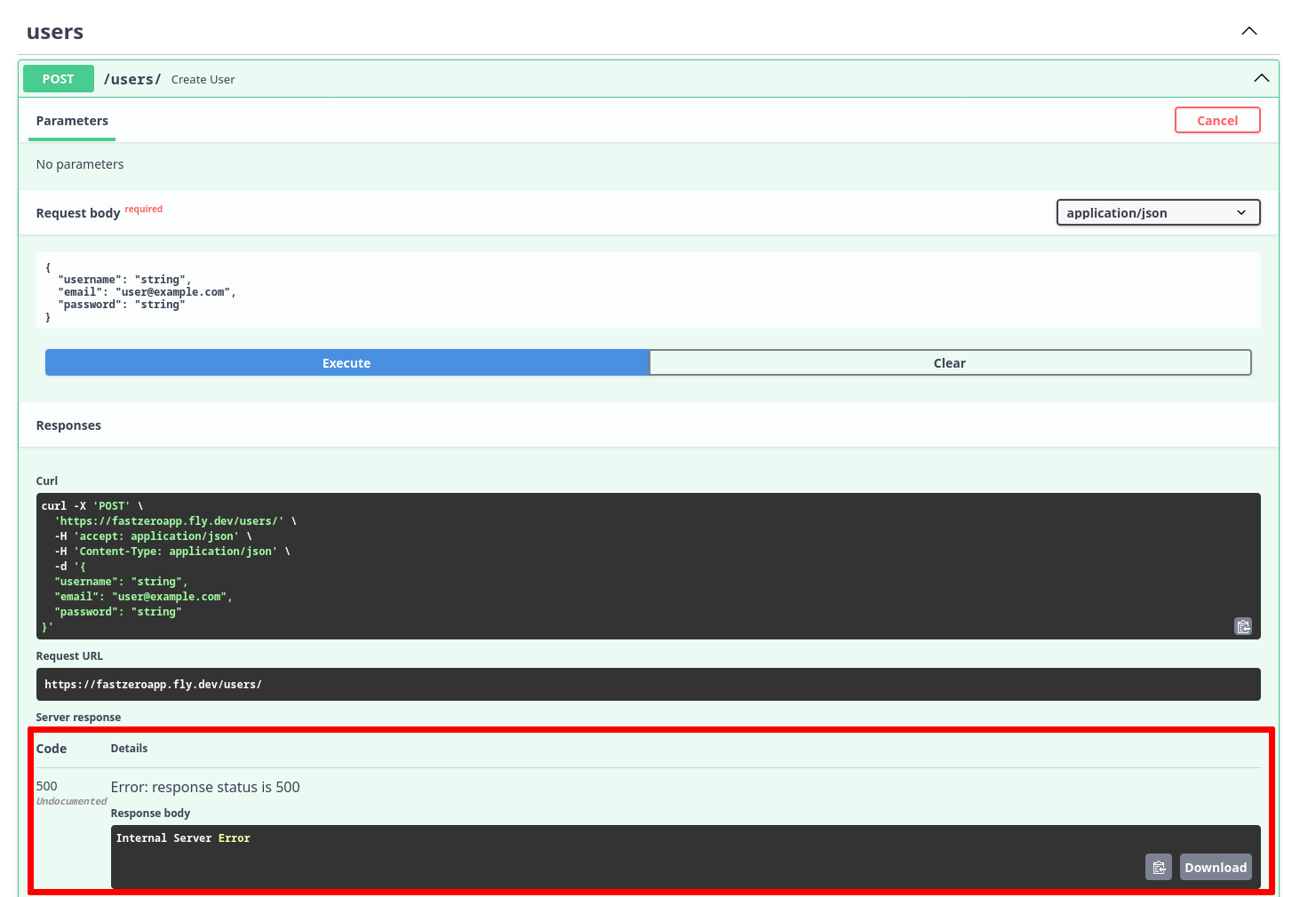Clear the responses with Clear button
This screenshot has height=897, width=1316.
coord(949,362)
